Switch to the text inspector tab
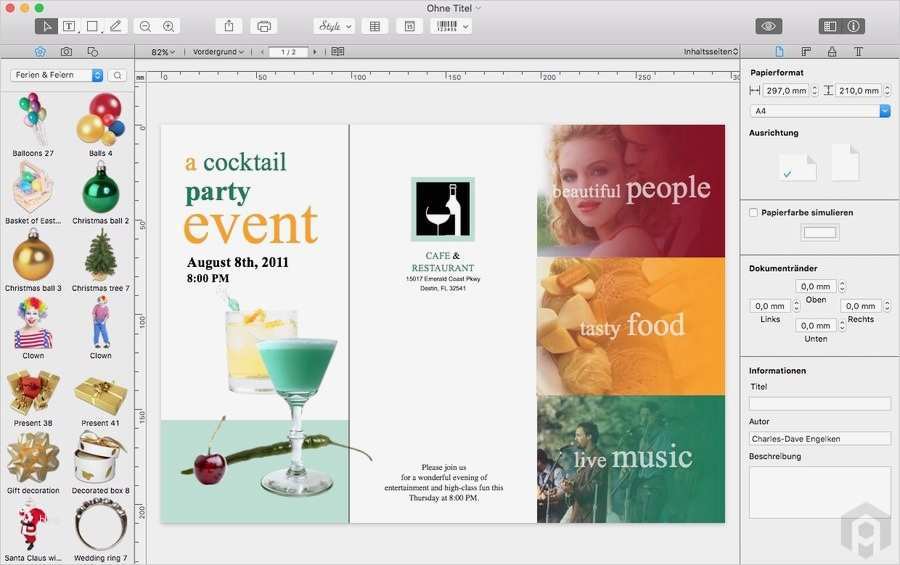The height and width of the screenshot is (565, 900). click(x=858, y=51)
